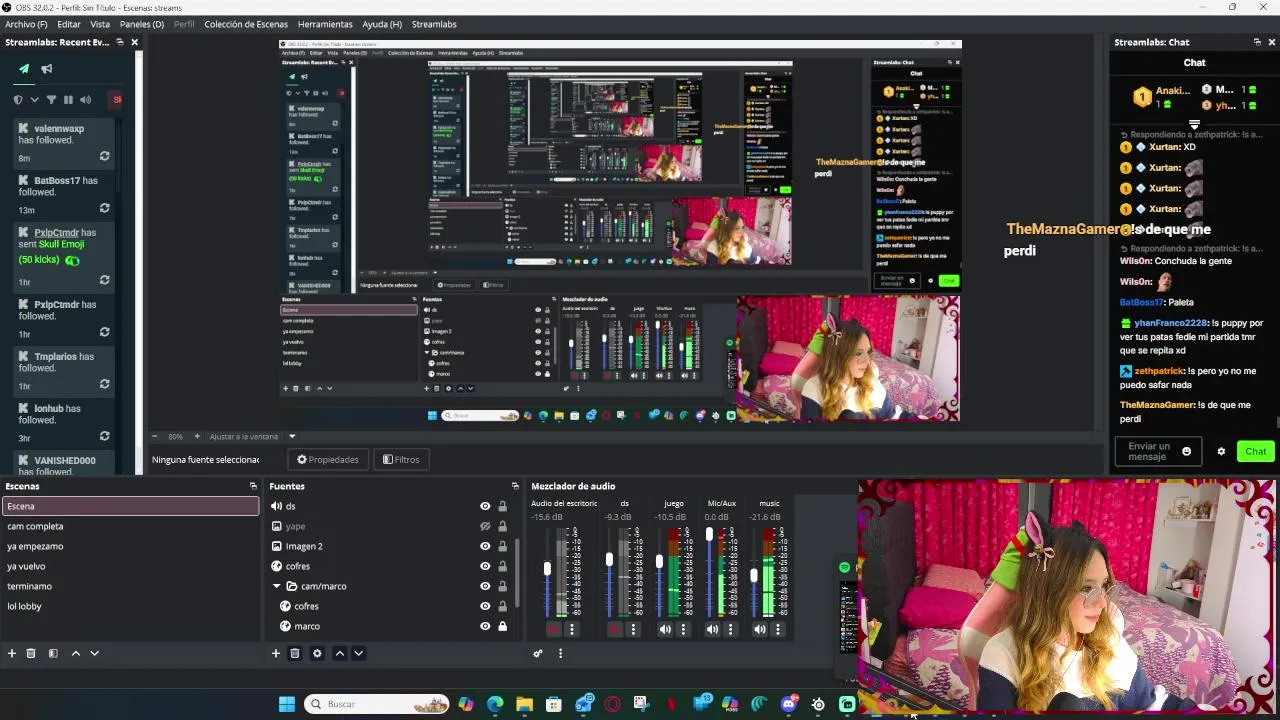
Task: Select the cam completa scene
Action: click(x=130, y=526)
